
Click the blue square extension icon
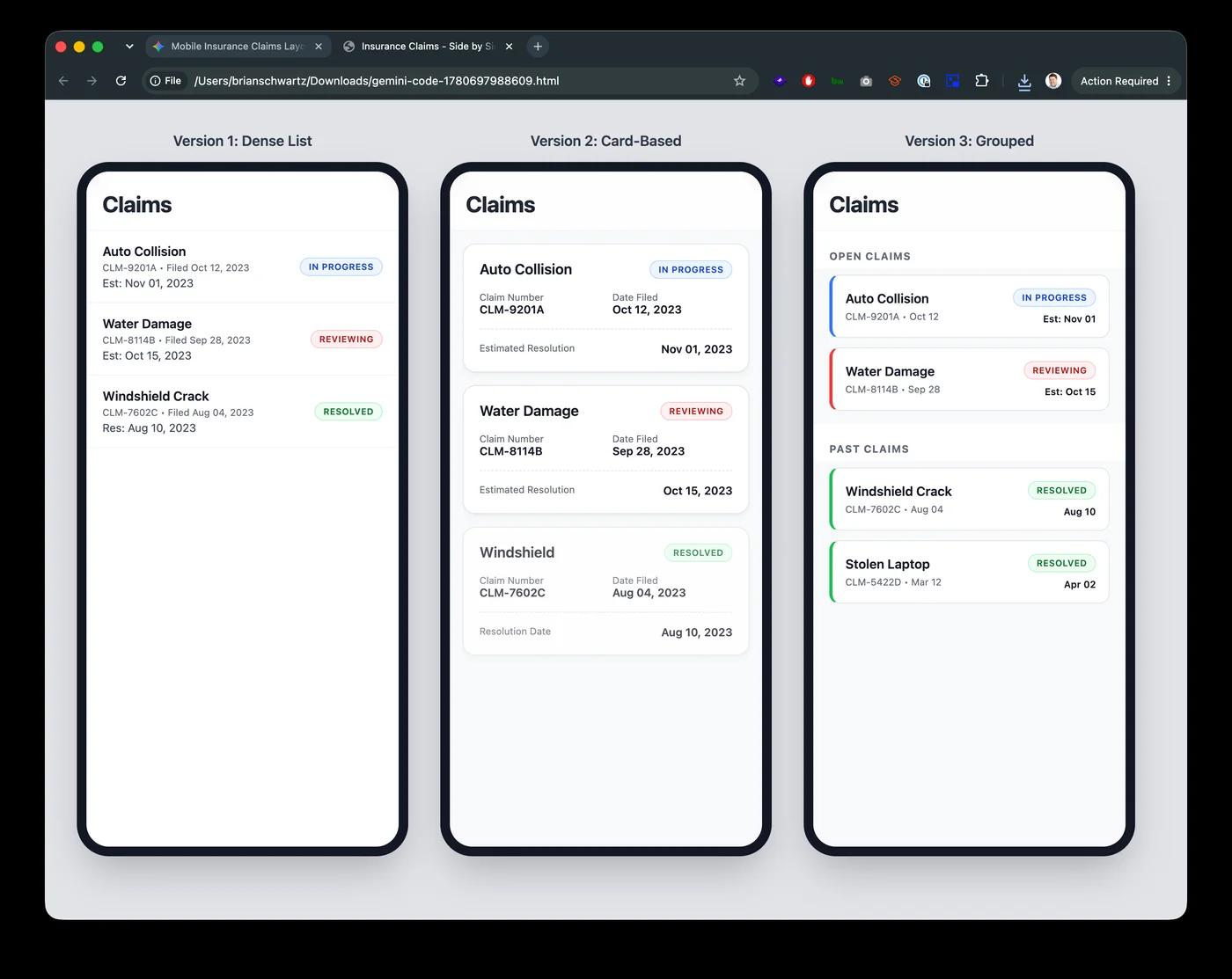[952, 81]
